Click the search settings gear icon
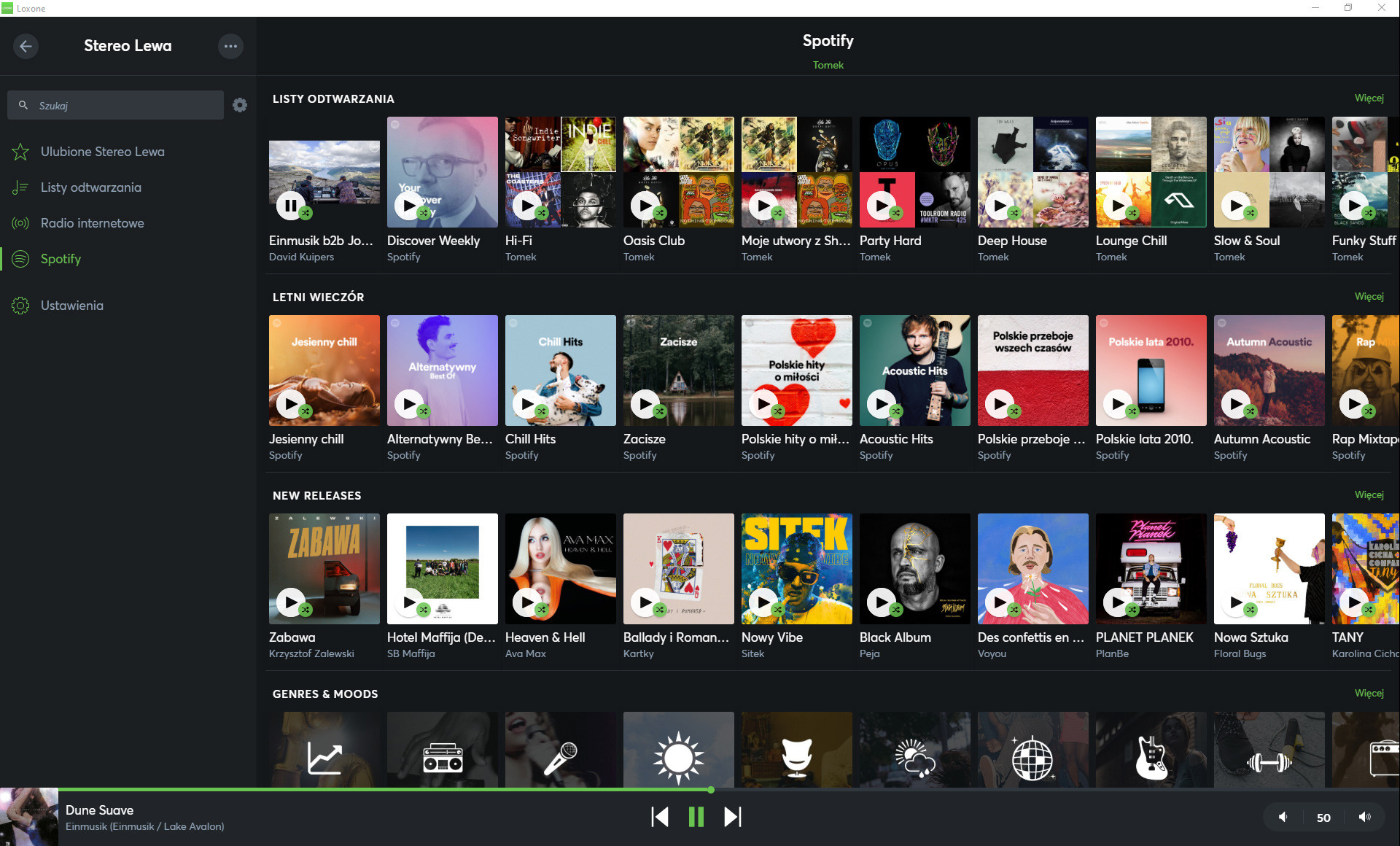The height and width of the screenshot is (846, 1400). pyautogui.click(x=240, y=105)
